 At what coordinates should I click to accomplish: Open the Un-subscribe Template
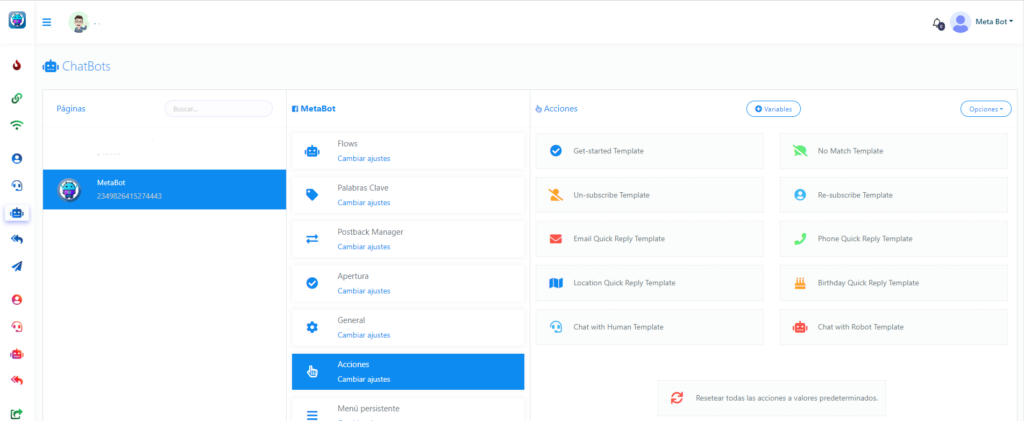(649, 195)
